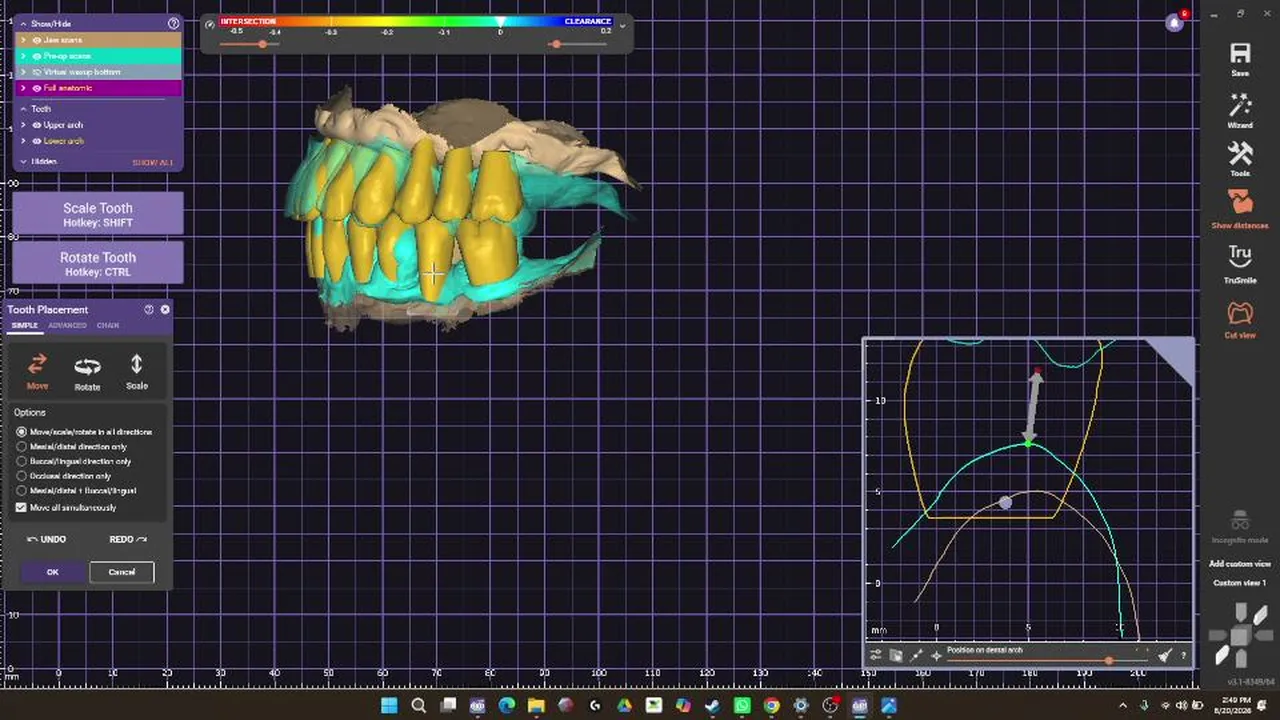Screen dimensions: 1280x720
Task: Toggle visibility eye of Lower arch
Action: pyautogui.click(x=37, y=141)
